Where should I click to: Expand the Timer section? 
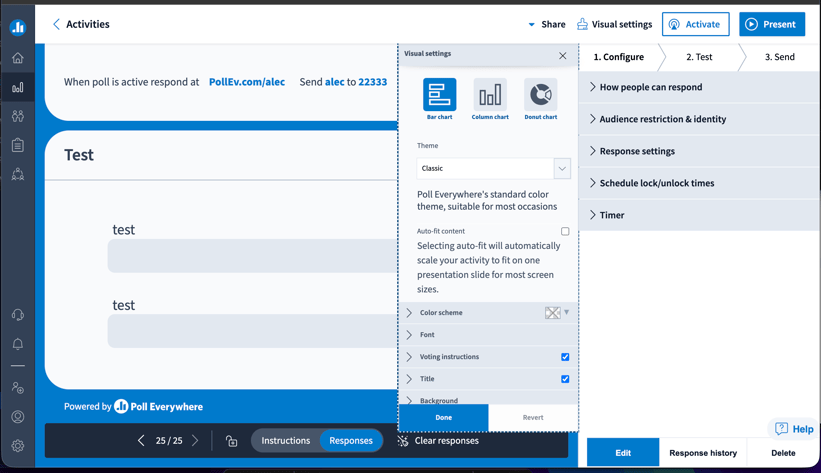tap(699, 215)
